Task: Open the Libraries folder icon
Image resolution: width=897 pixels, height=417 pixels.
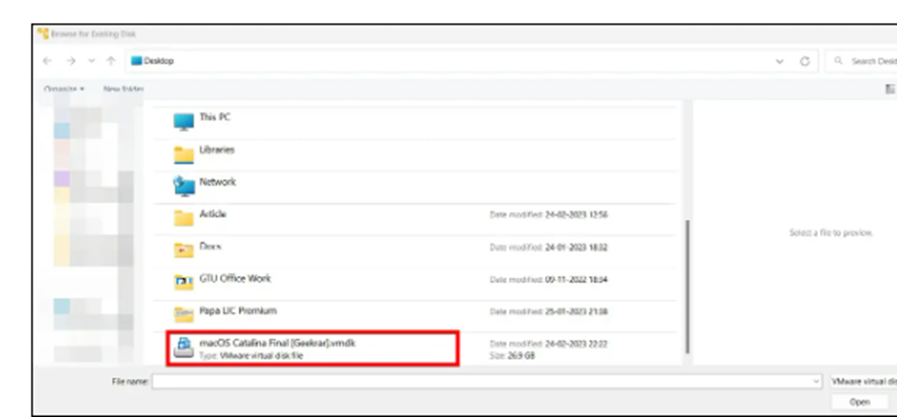Action: (x=184, y=154)
